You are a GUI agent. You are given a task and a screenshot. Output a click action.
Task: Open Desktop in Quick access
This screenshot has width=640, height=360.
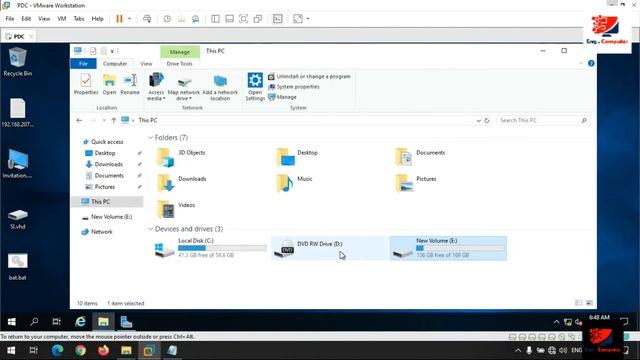pos(105,153)
